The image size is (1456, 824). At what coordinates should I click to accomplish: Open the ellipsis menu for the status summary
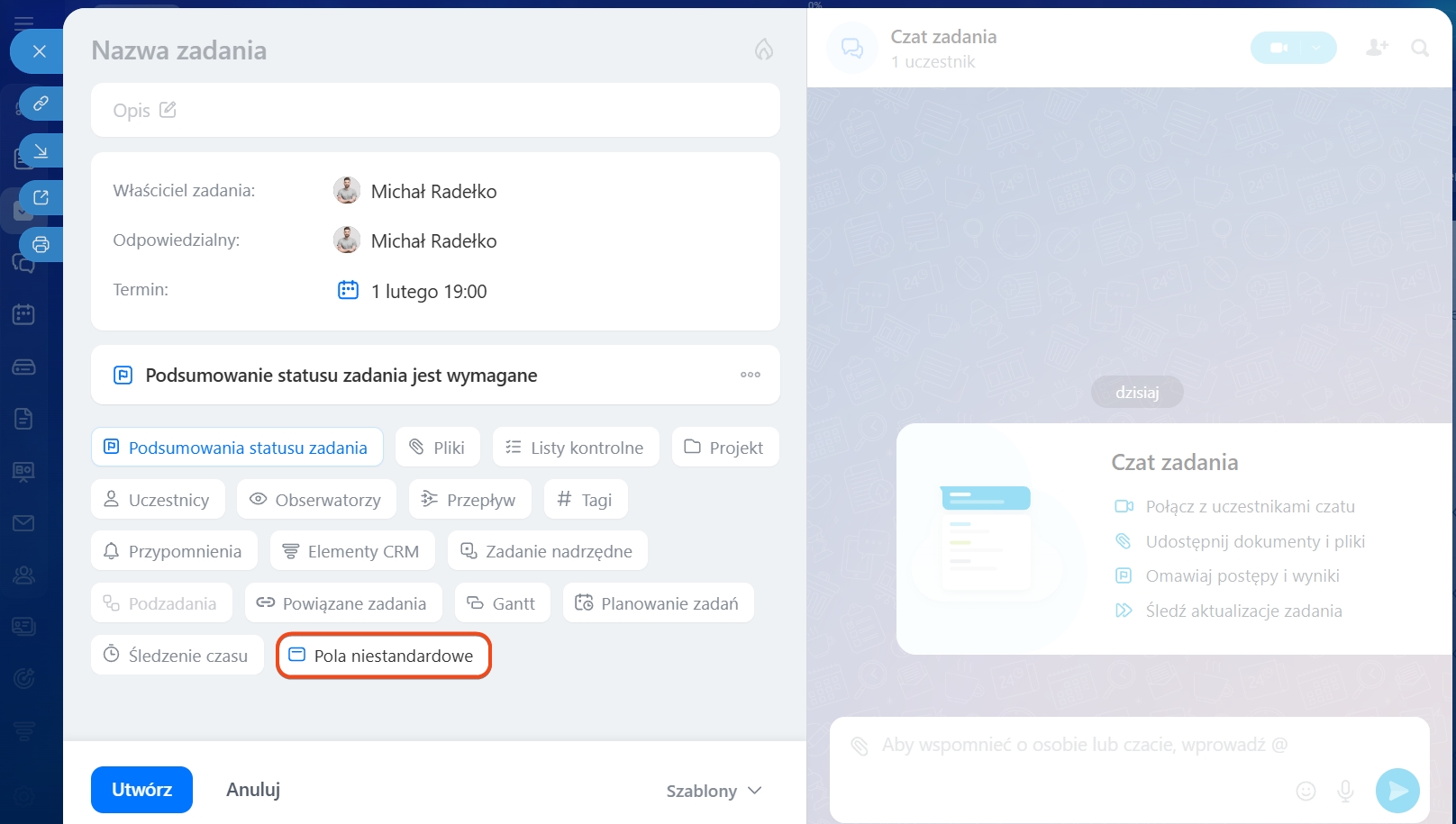[751, 375]
